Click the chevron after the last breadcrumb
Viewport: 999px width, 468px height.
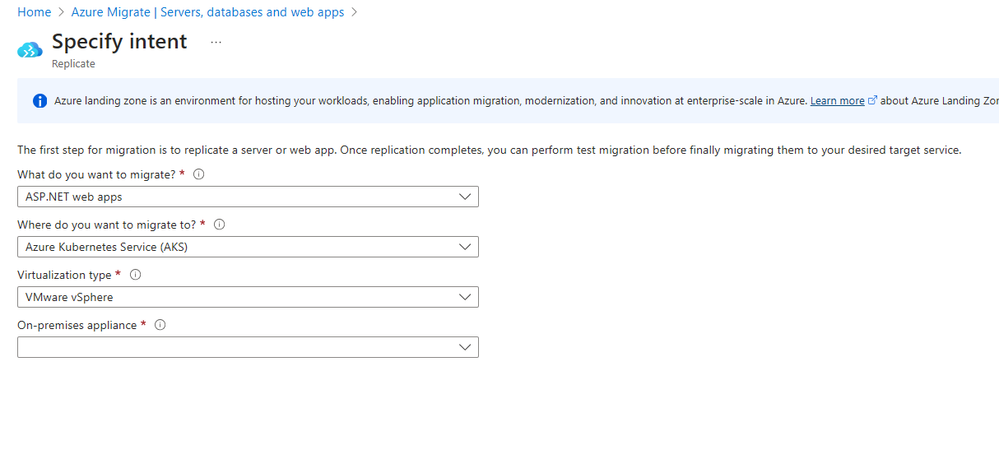click(355, 12)
